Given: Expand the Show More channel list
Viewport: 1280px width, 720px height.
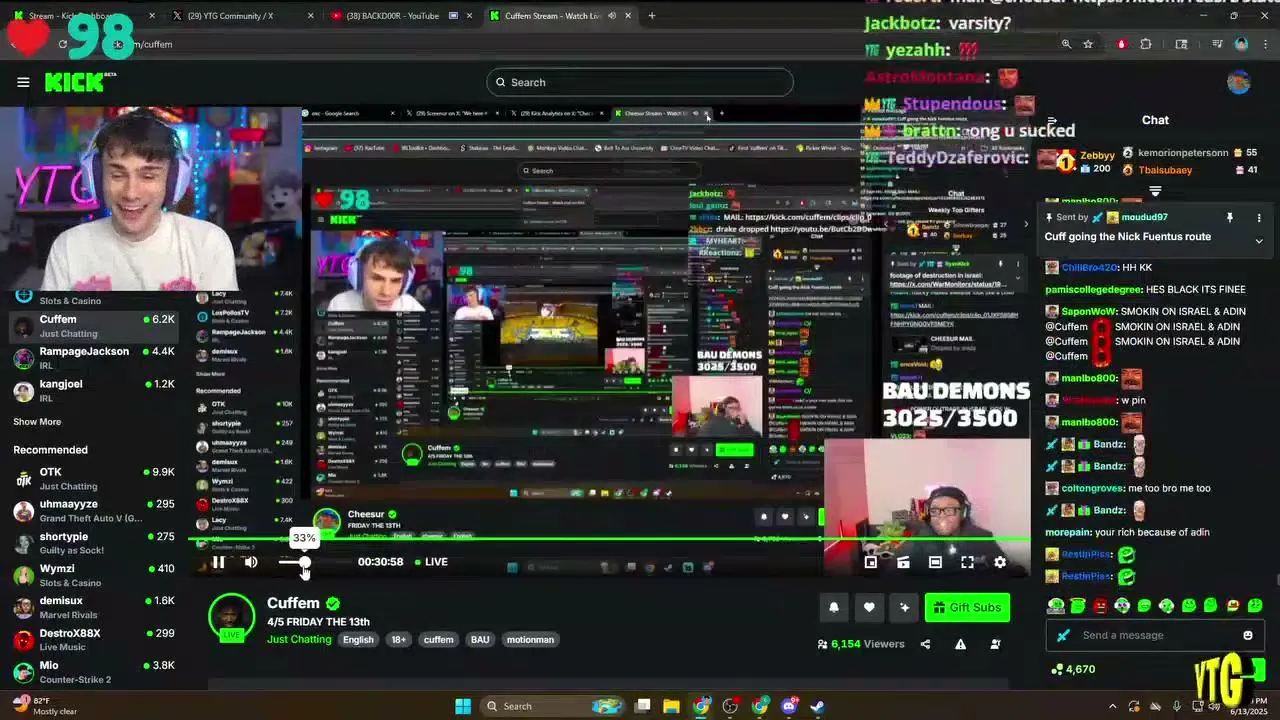Looking at the screenshot, I should coord(37,422).
